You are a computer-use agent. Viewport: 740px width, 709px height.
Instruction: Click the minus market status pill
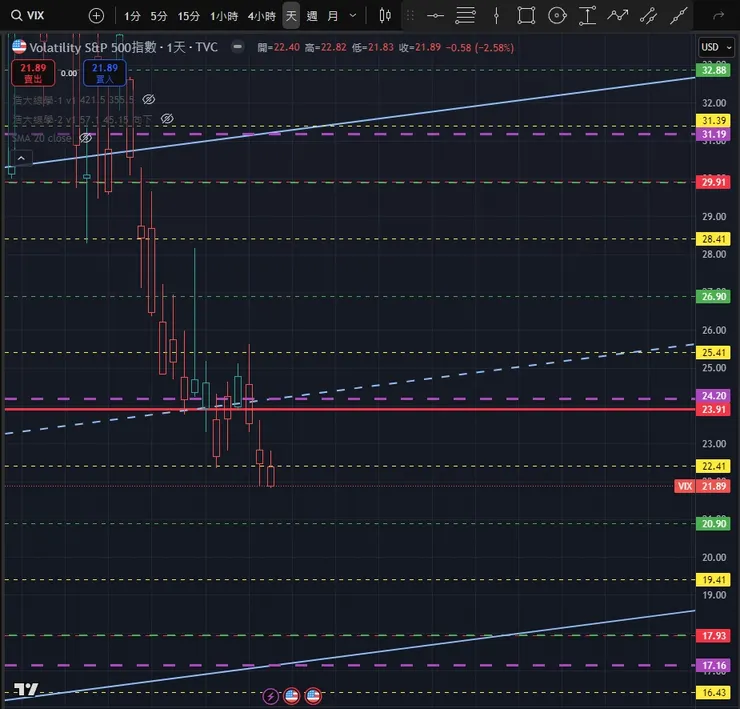238,47
